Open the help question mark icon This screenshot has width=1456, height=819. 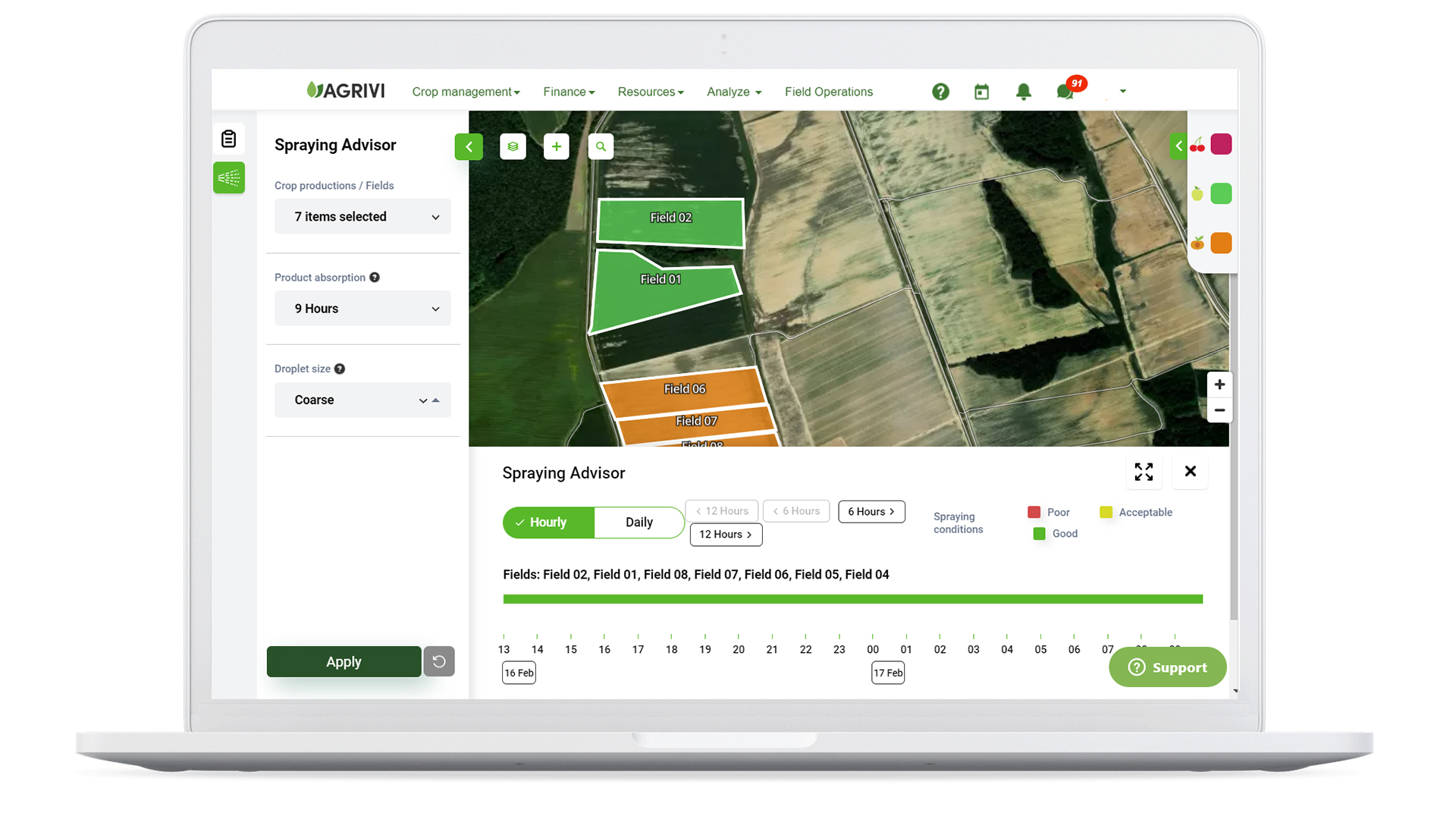click(x=940, y=91)
